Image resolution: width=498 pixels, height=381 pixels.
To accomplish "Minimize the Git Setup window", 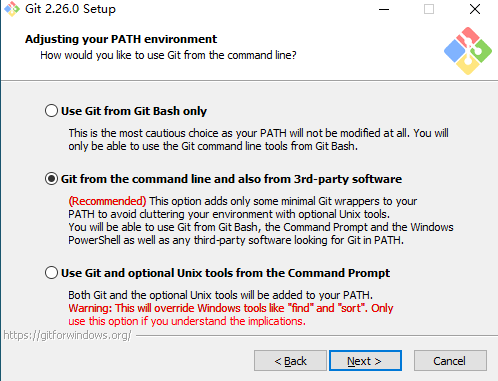I will click(384, 9).
